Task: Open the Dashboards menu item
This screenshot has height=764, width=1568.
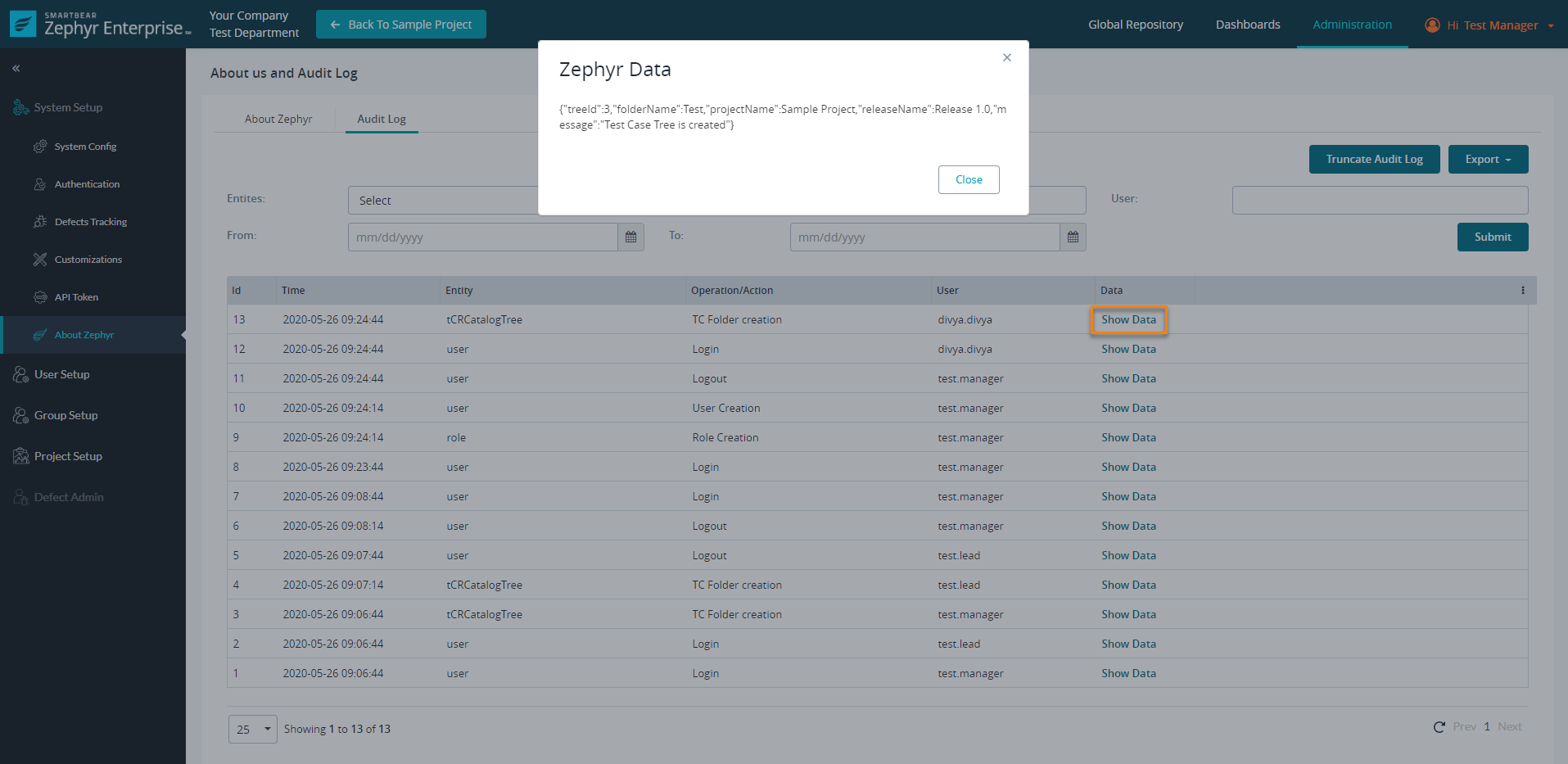Action: (x=1247, y=25)
